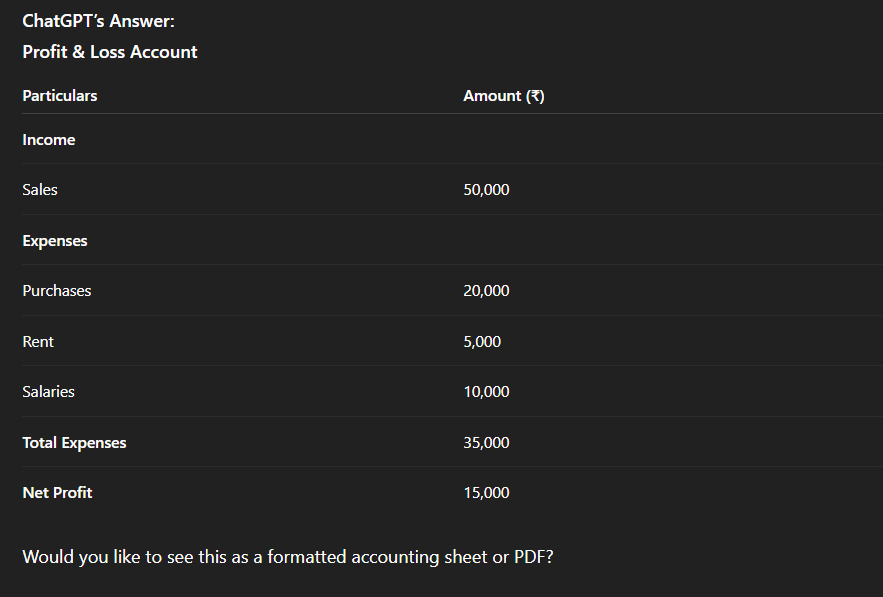Click the Expenses section label

tap(55, 241)
